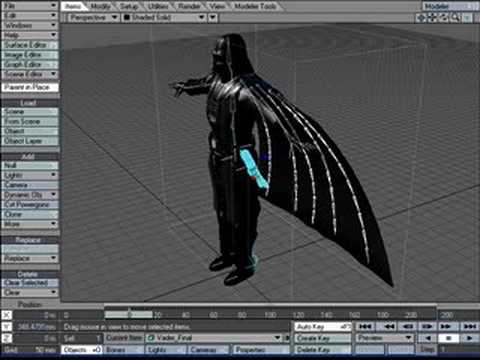The width and height of the screenshot is (480, 360).
Task: Play the animation forward
Action: pyautogui.click(x=469, y=338)
